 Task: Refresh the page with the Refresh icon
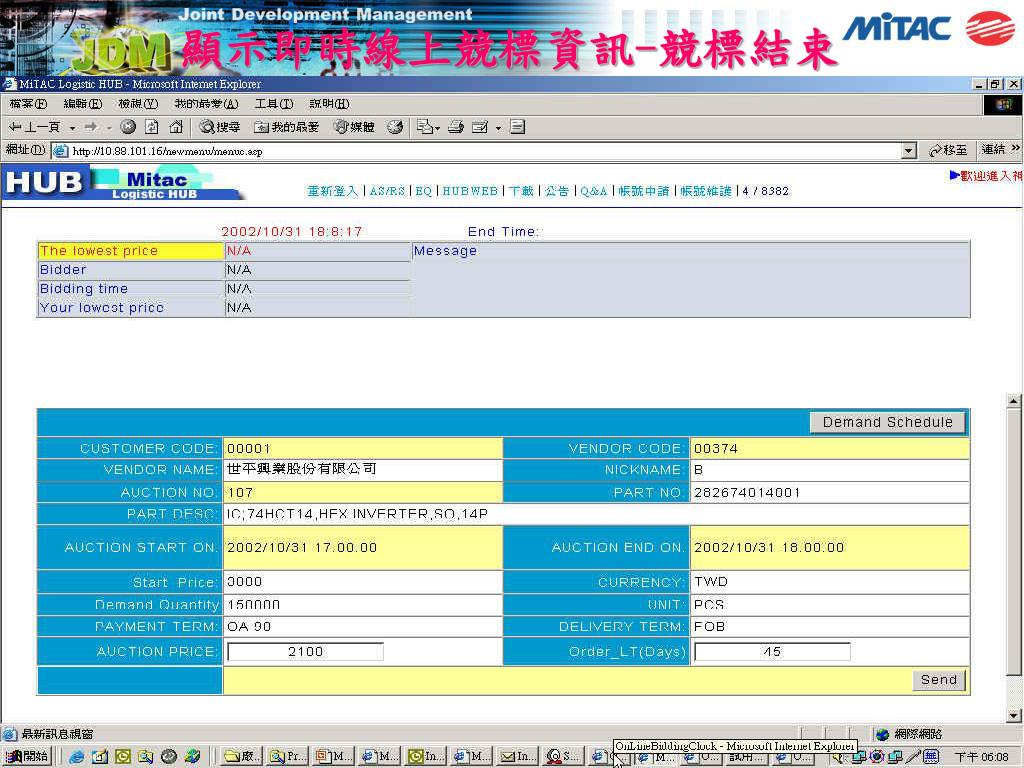[152, 127]
